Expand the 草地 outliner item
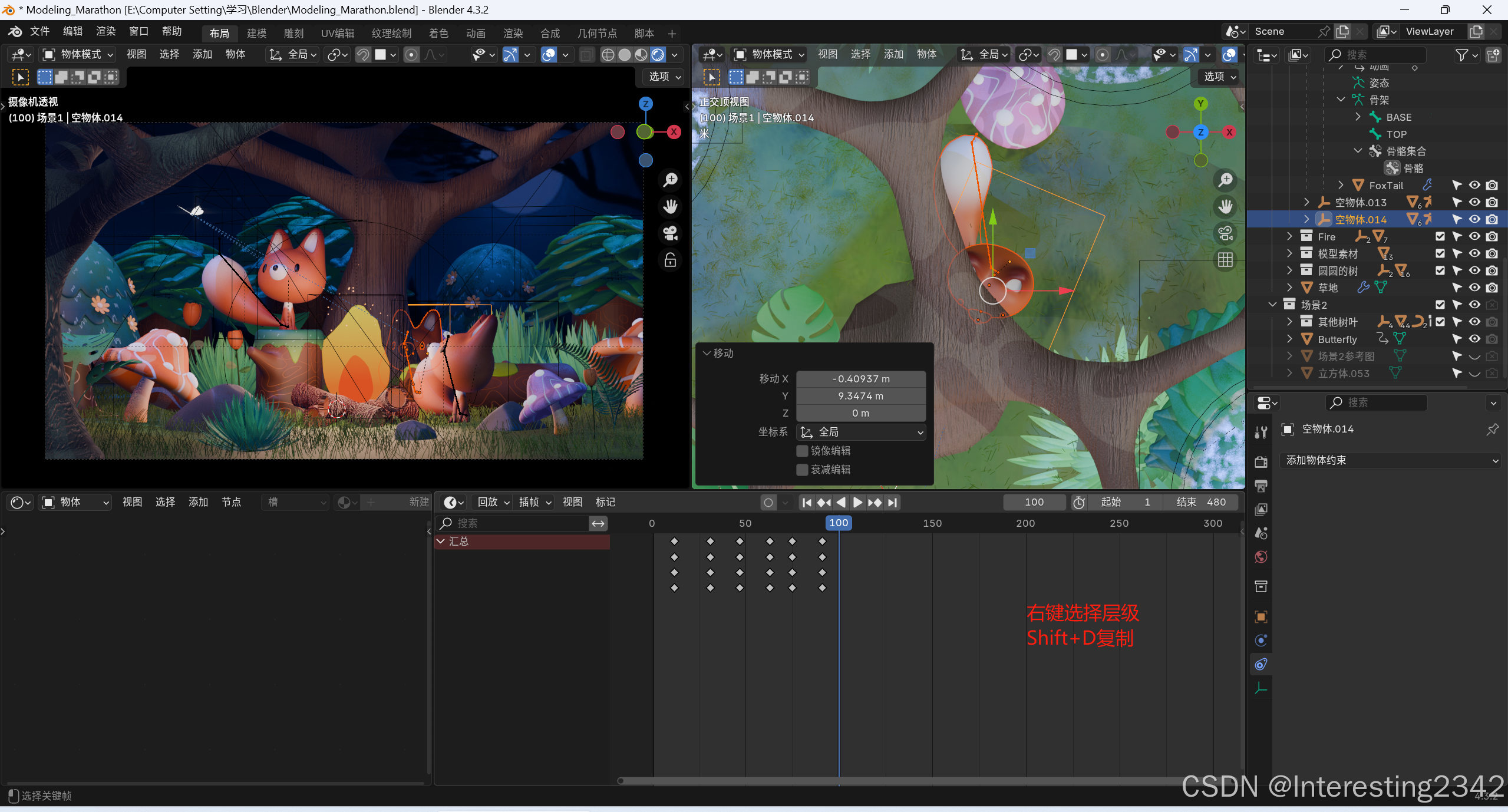The image size is (1508, 812). tap(1289, 288)
